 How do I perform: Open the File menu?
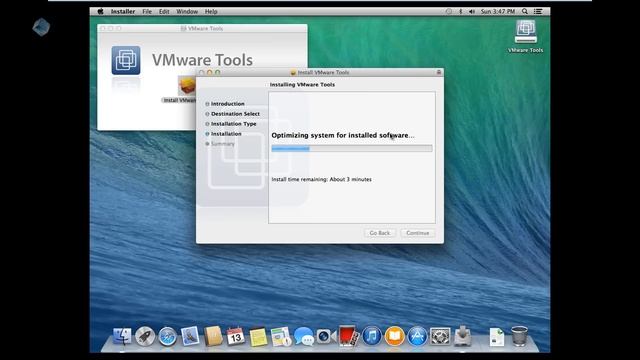pos(147,11)
